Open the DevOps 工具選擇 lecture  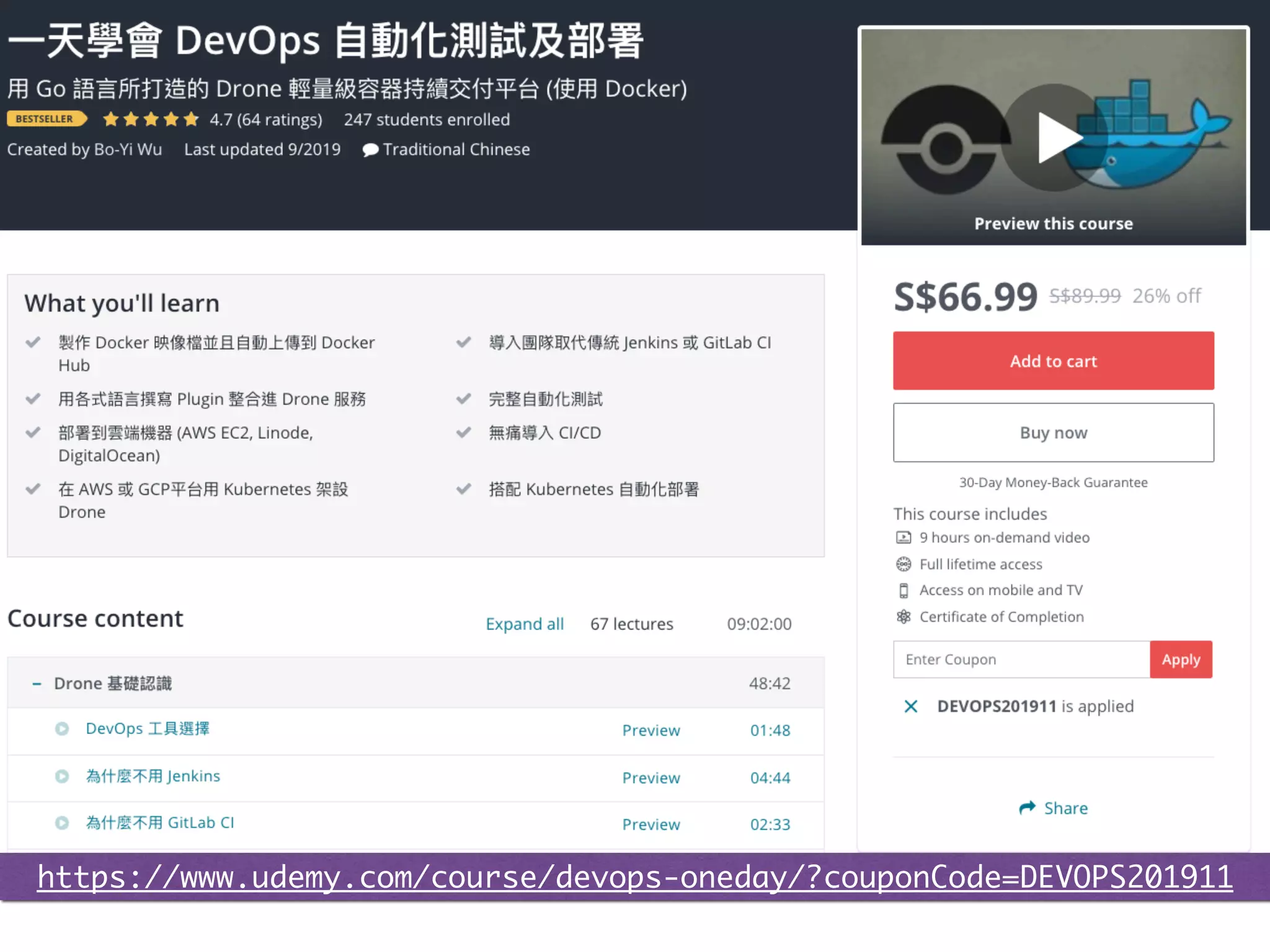(x=148, y=729)
